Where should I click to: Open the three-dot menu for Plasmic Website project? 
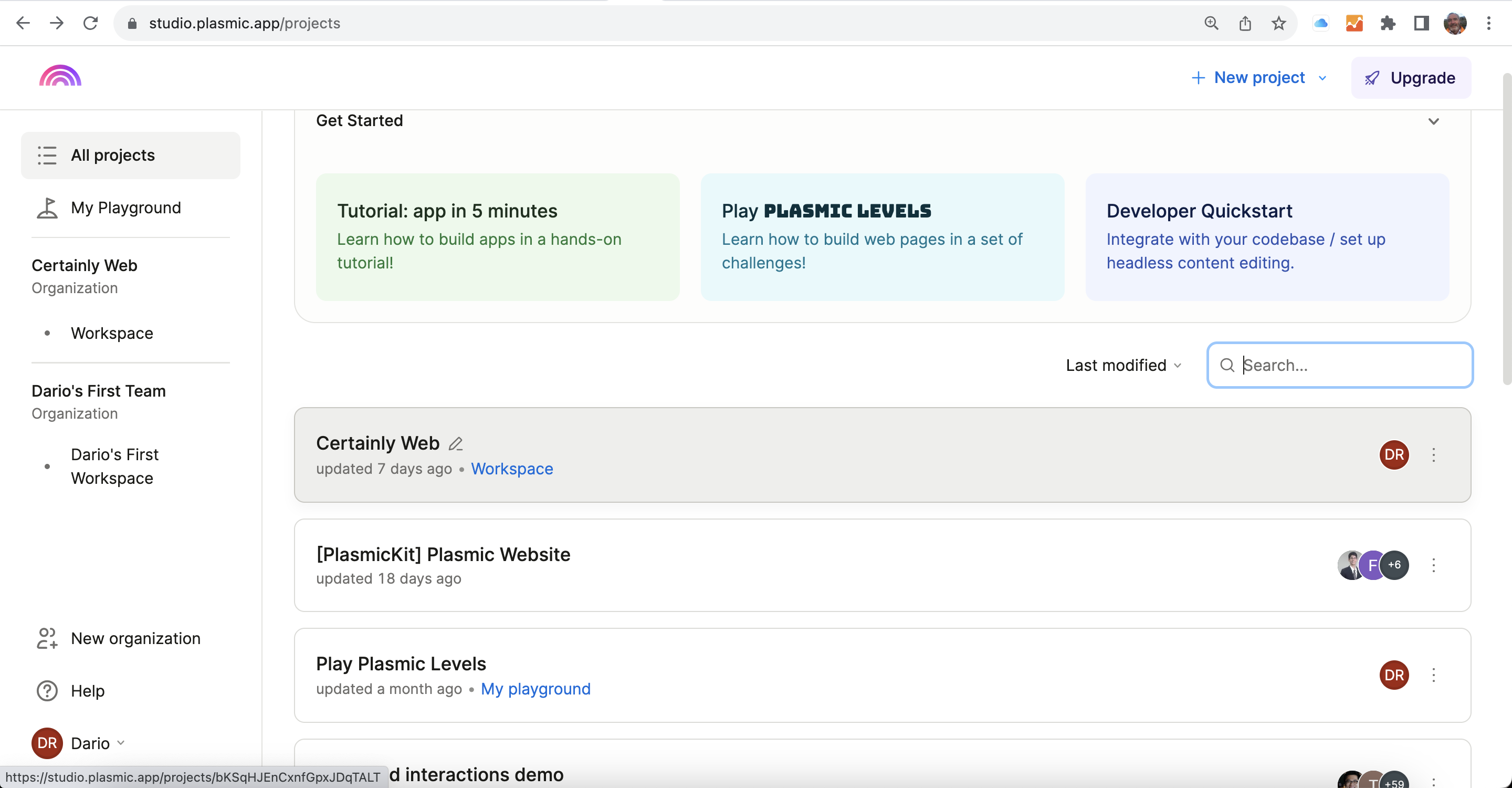pos(1433,565)
